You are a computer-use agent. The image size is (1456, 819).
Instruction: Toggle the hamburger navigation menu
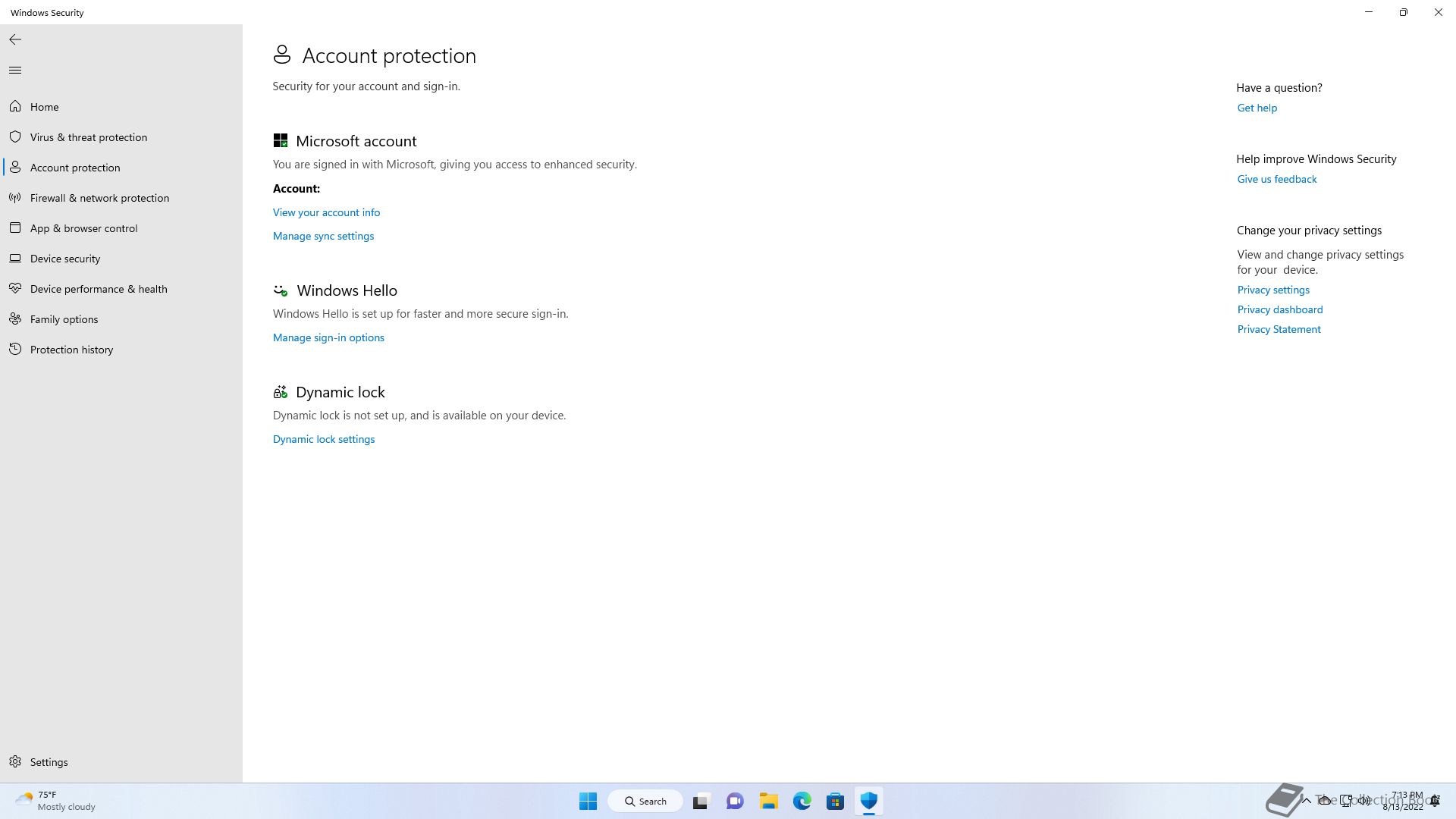click(15, 71)
